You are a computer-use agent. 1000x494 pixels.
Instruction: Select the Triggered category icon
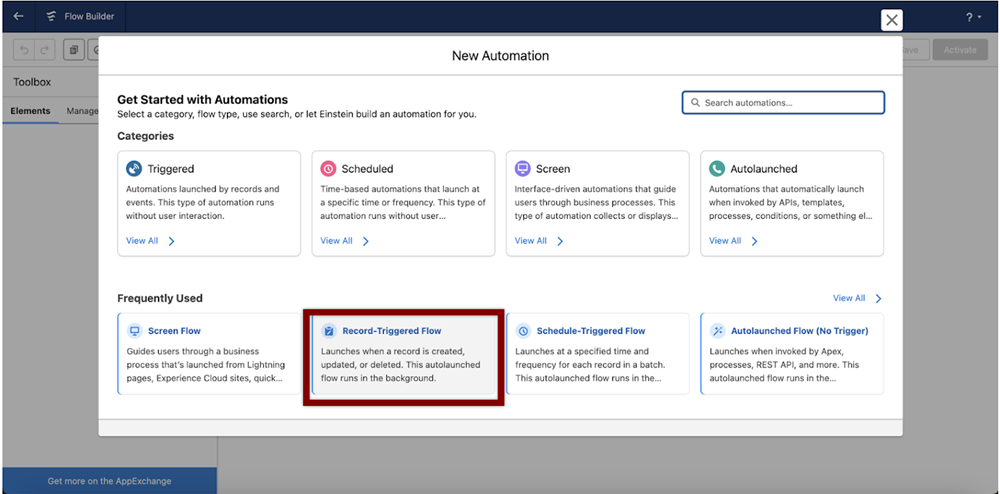tap(134, 169)
